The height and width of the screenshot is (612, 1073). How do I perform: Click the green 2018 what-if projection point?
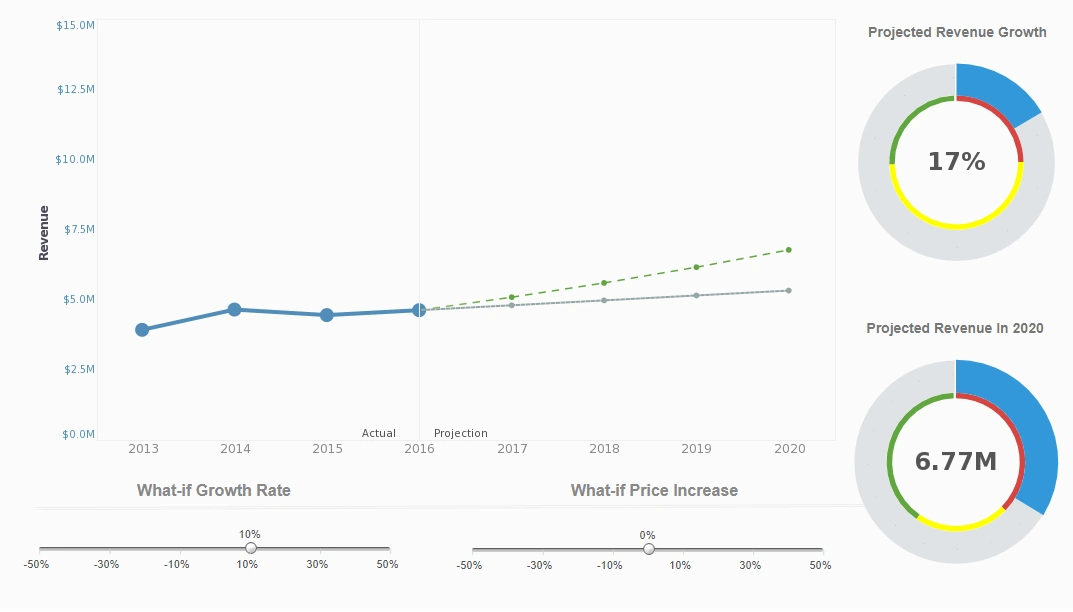[604, 283]
